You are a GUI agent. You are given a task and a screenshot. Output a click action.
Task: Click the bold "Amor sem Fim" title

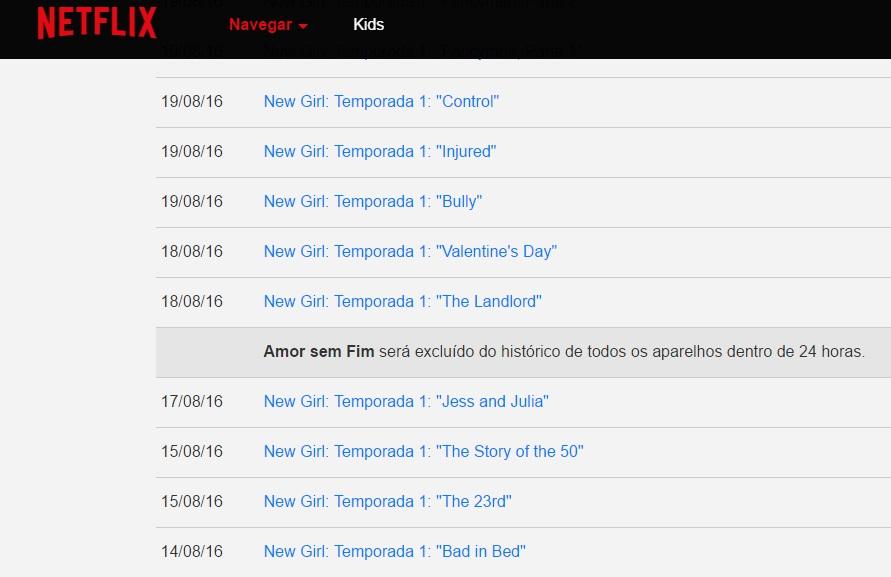318,352
